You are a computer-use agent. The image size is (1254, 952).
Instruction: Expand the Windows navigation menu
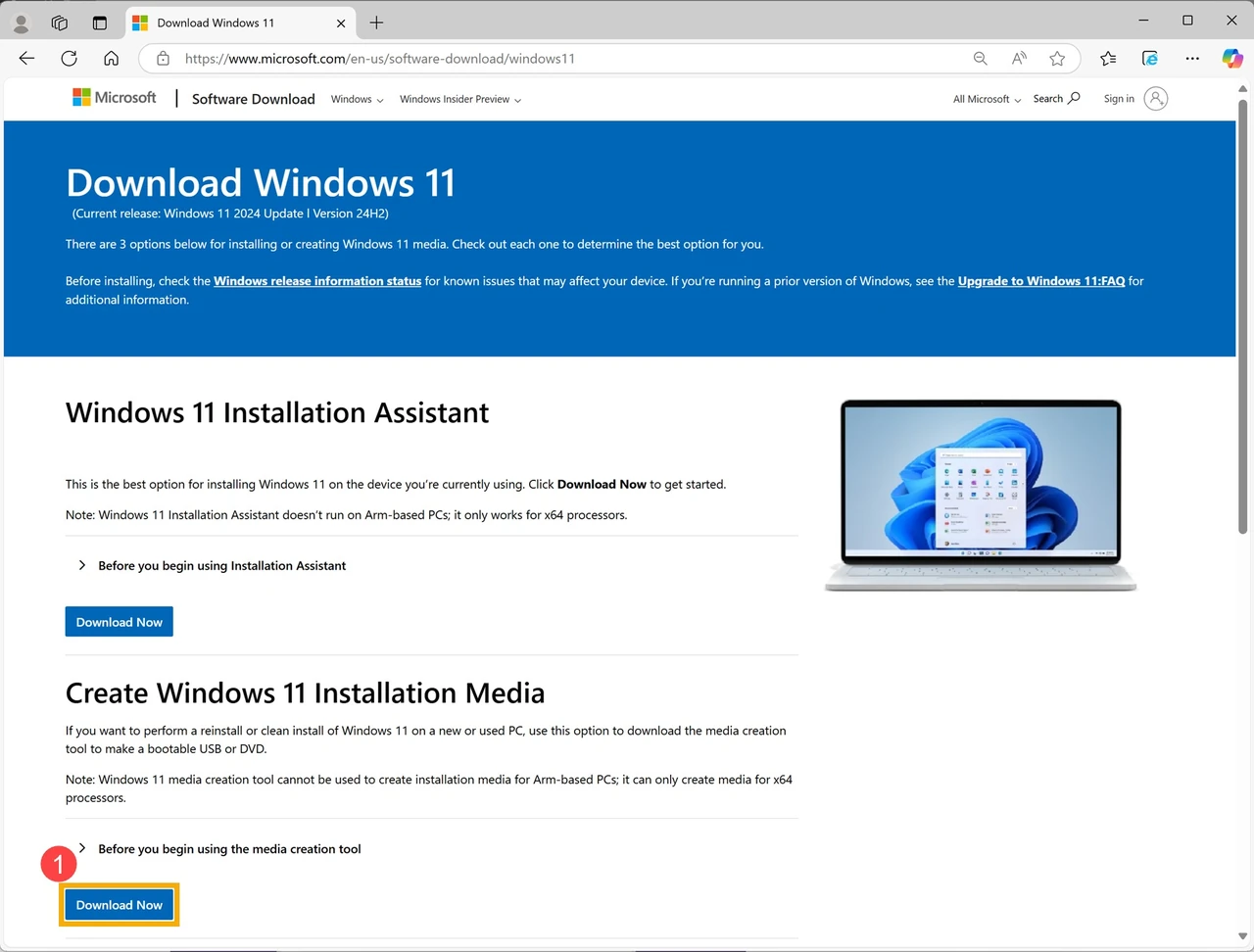pos(357,99)
